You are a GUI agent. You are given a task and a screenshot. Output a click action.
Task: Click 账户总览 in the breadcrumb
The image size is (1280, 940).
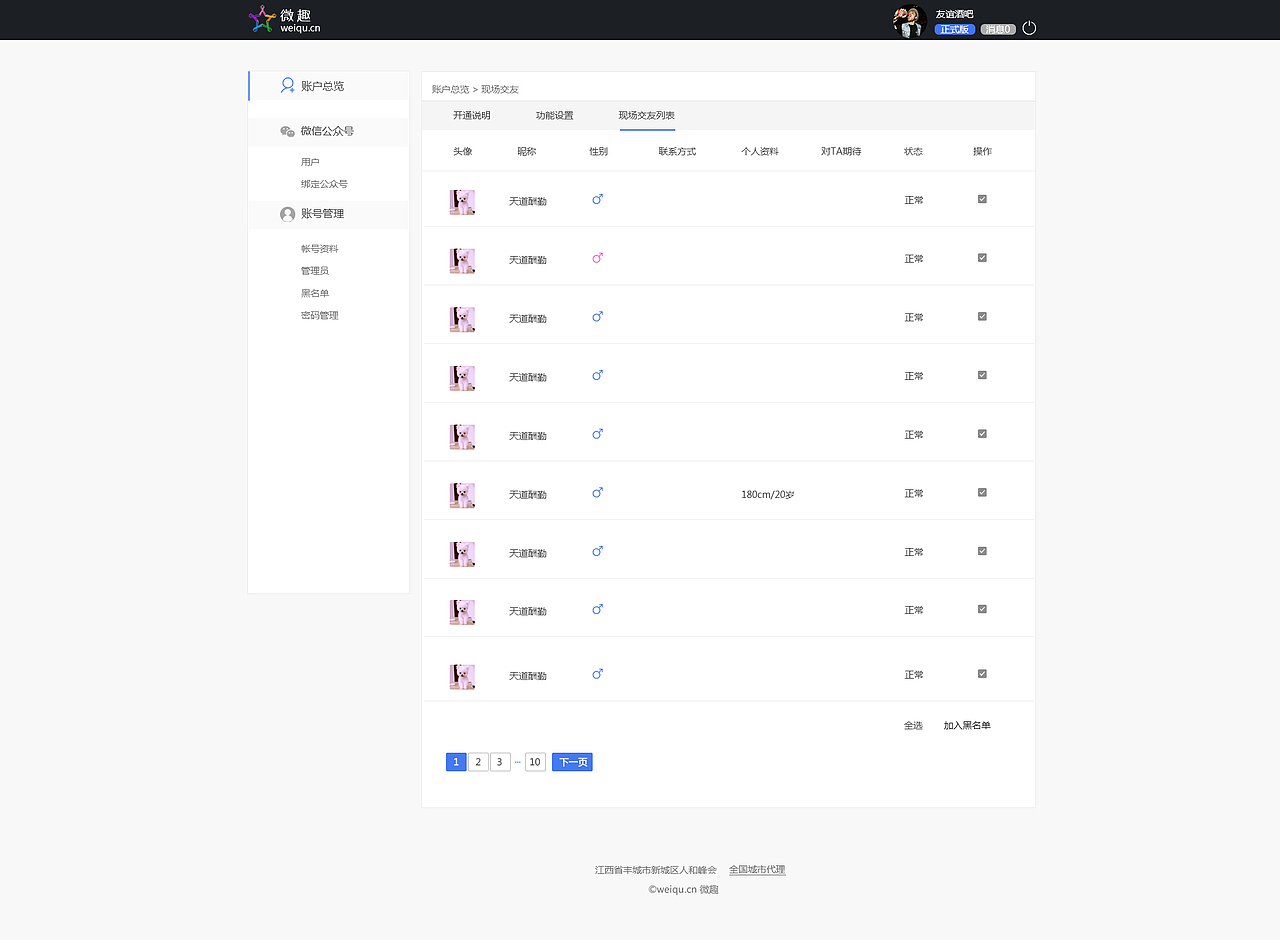[x=450, y=90]
